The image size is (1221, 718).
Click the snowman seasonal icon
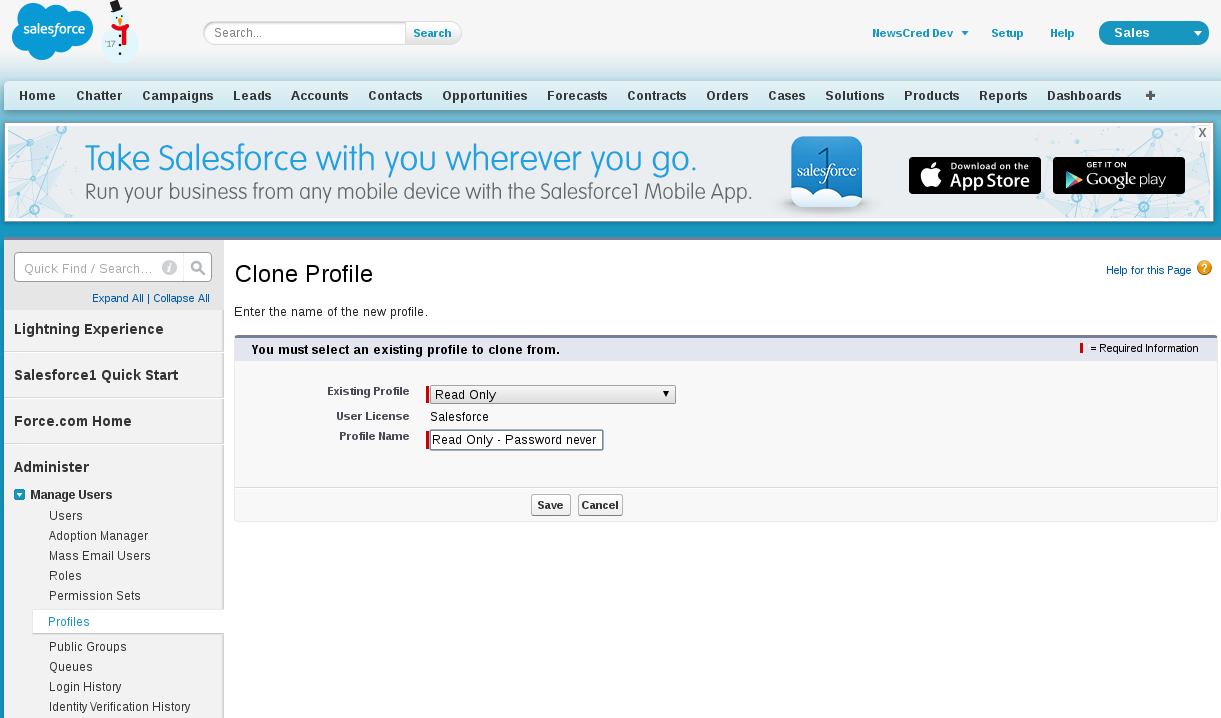coord(120,31)
